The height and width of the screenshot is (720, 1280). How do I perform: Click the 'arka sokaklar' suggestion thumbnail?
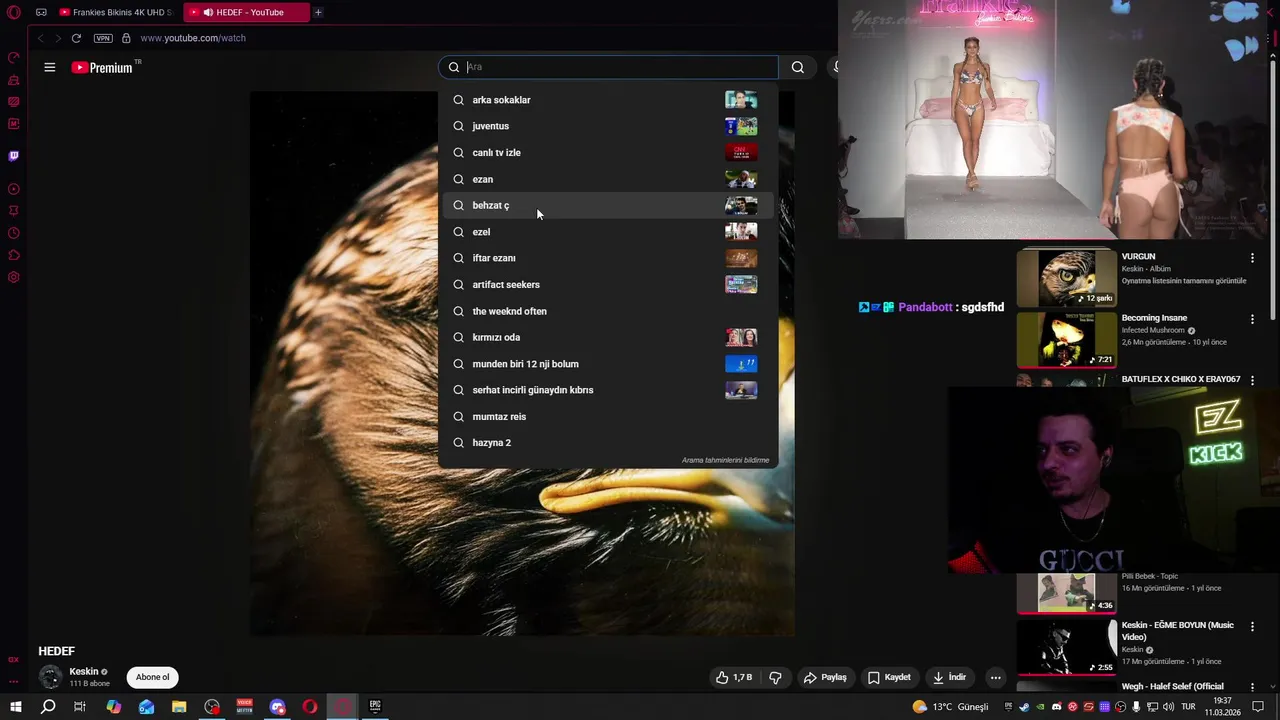[x=741, y=100]
